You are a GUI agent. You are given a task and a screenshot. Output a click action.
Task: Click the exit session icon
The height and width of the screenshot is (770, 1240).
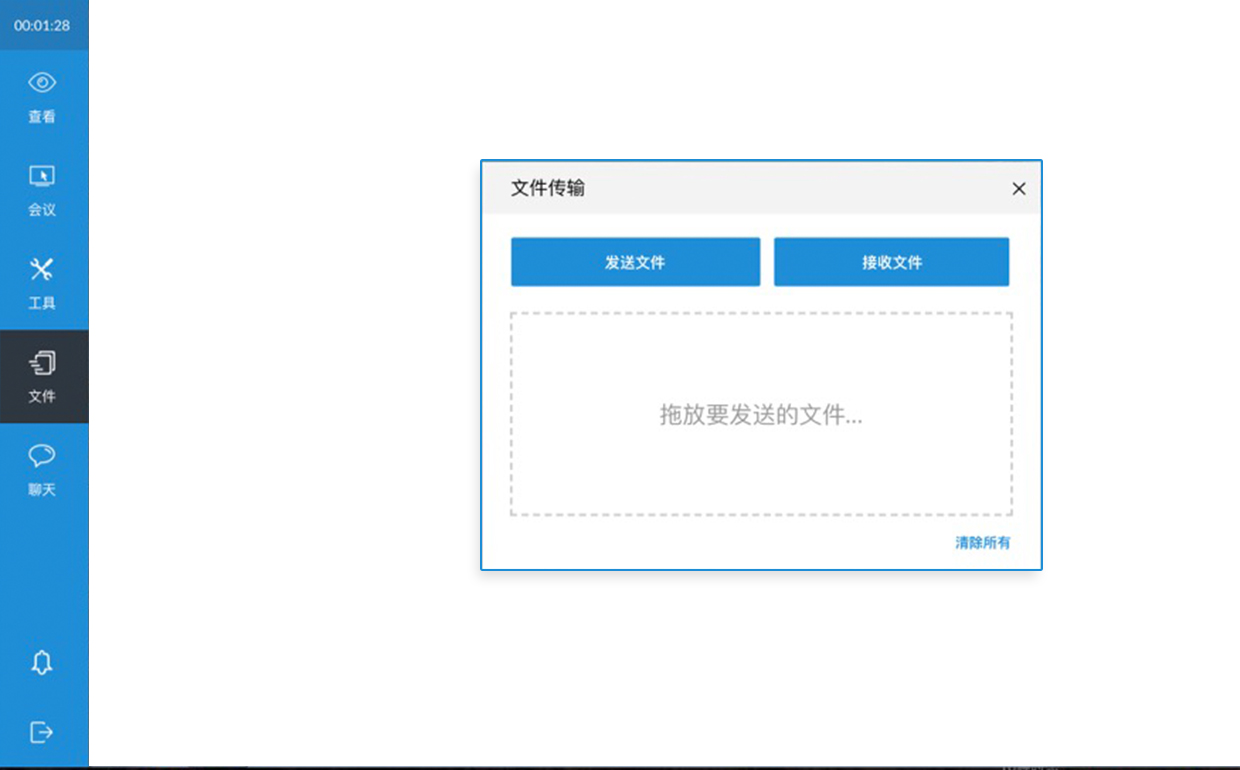[42, 732]
